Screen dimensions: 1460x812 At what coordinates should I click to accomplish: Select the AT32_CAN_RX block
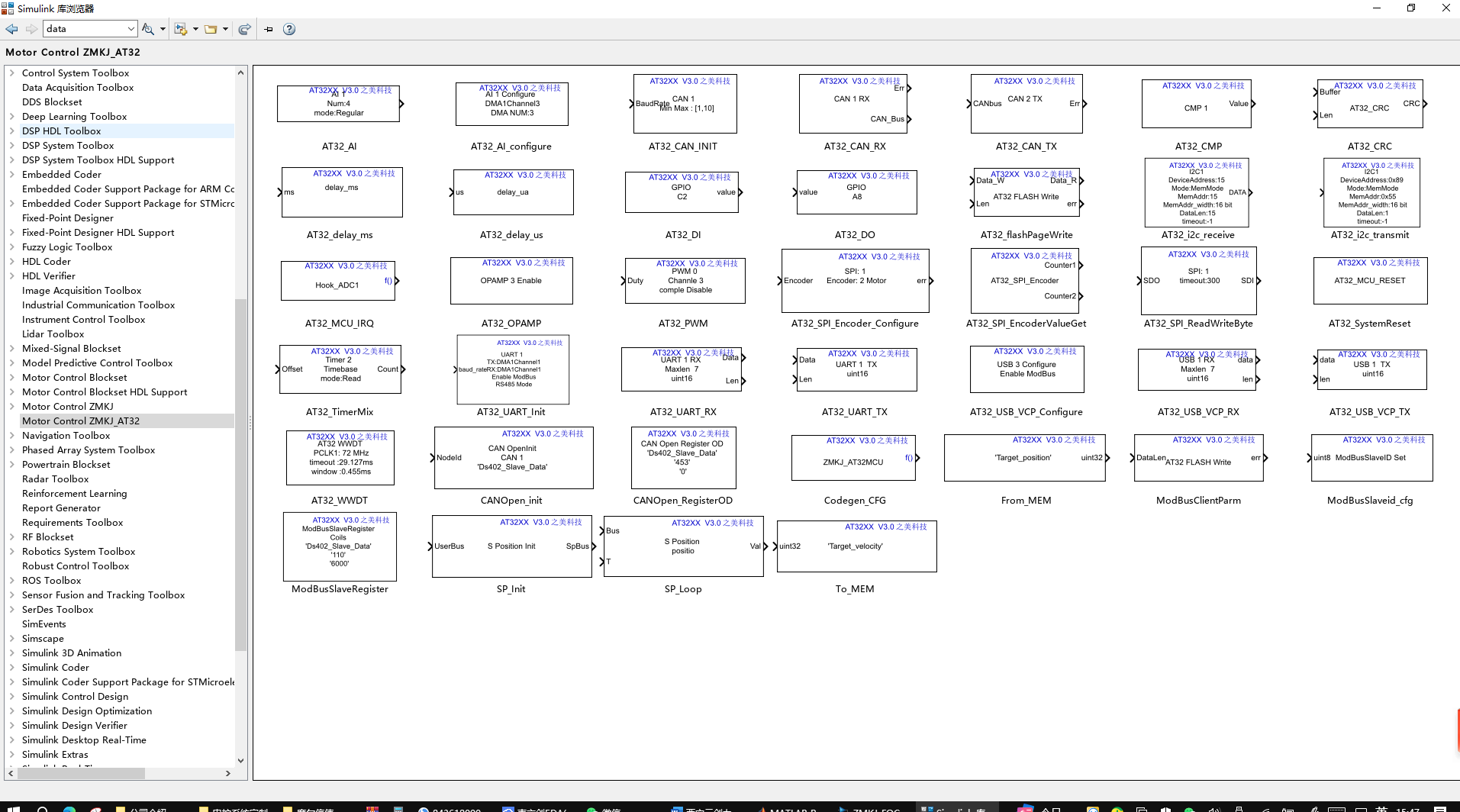pos(855,104)
